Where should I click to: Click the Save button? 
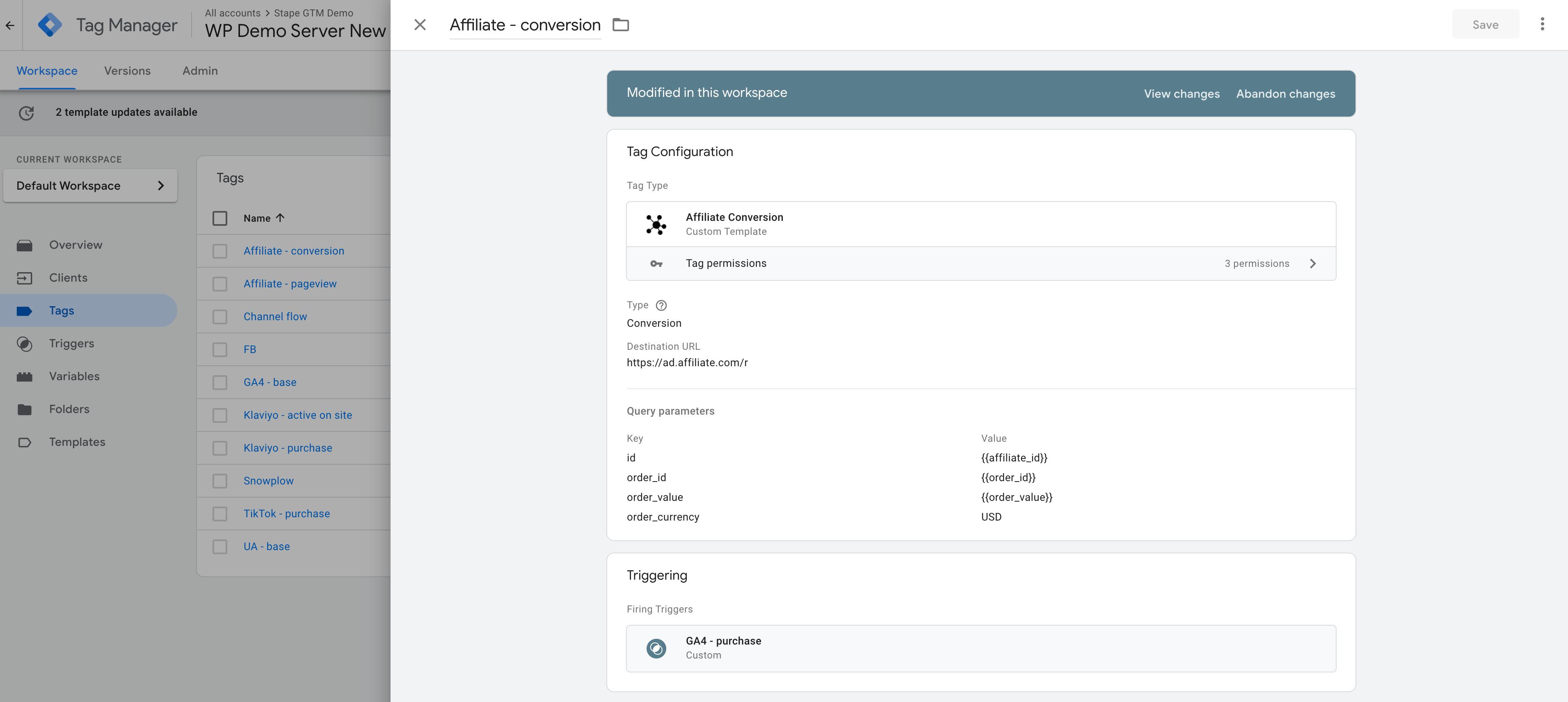tap(1485, 24)
